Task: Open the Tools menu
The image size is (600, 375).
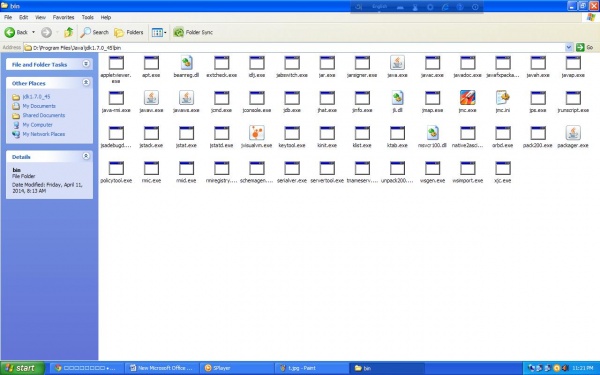Action: tap(88, 17)
